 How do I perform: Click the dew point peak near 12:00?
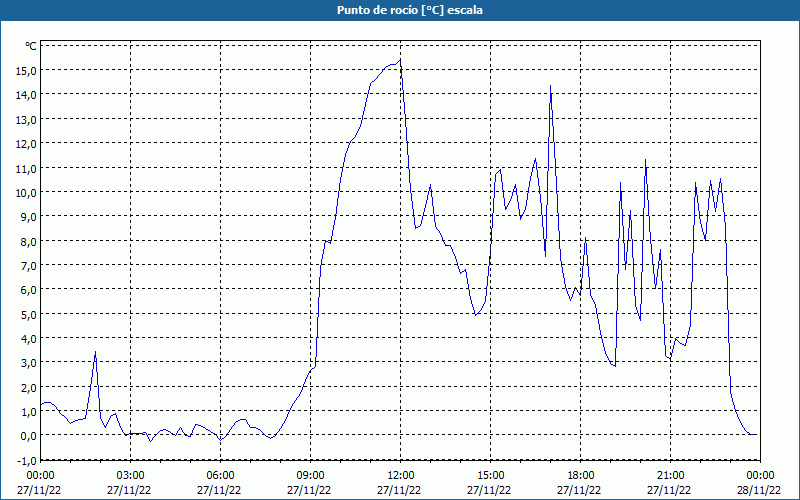coord(400,60)
